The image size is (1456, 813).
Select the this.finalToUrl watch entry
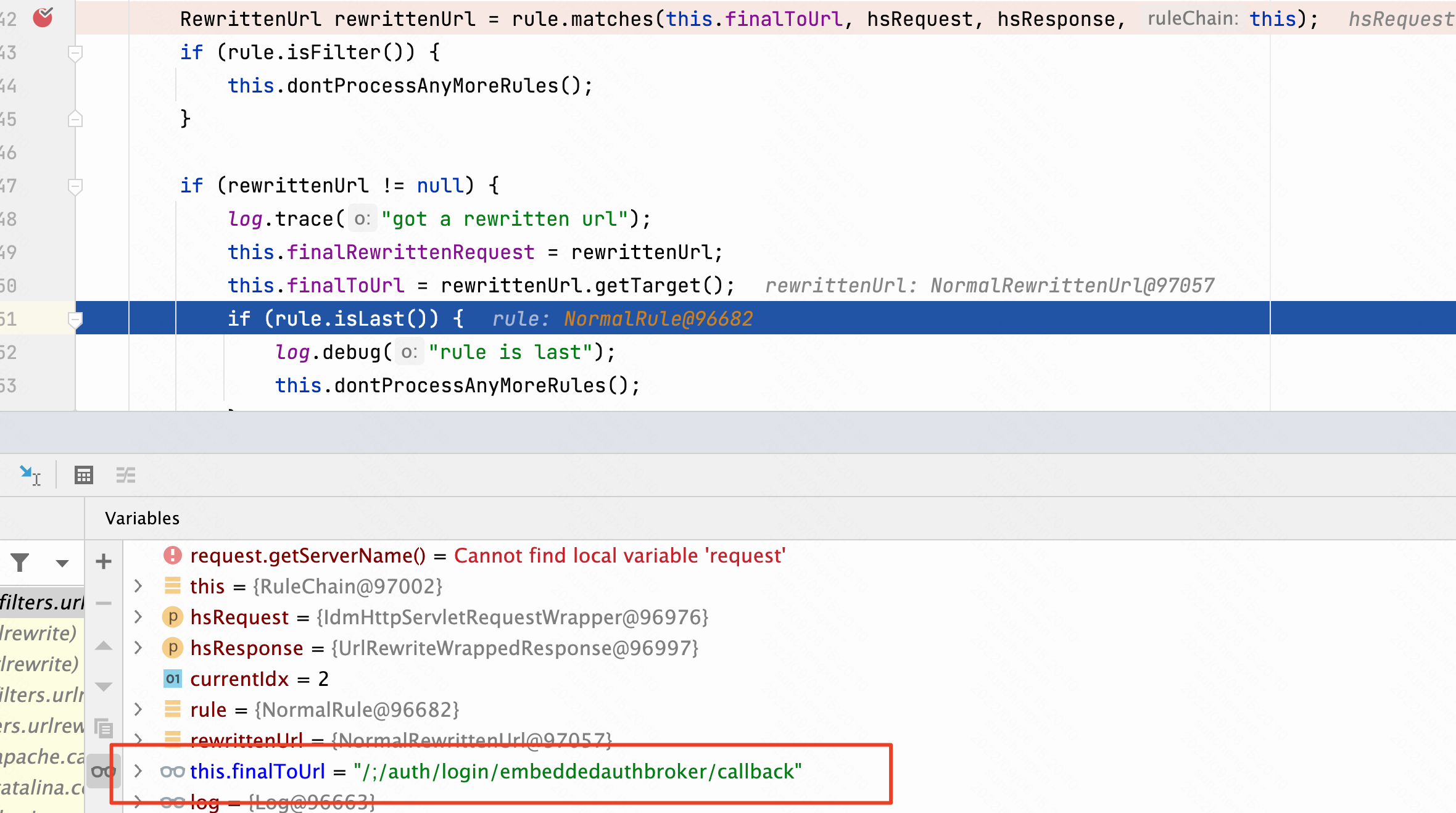[790, 771]
